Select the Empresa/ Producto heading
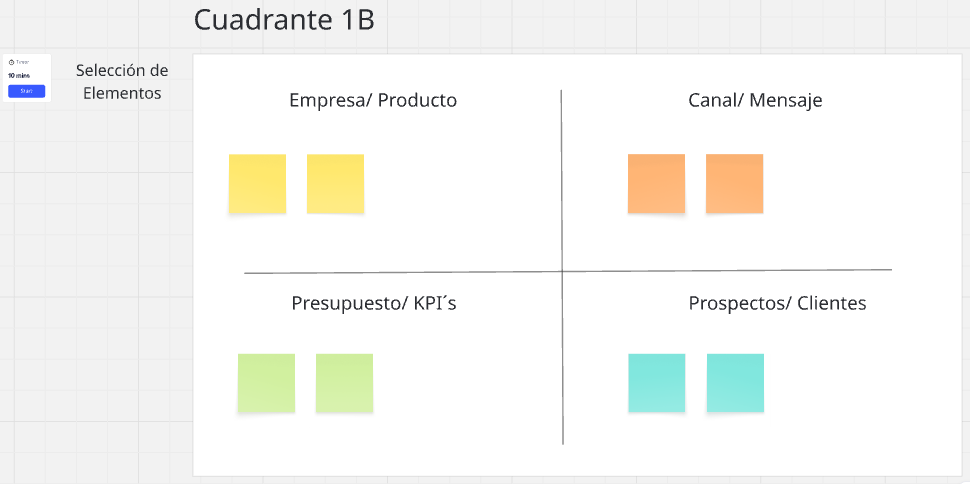The width and height of the screenshot is (970, 484). tap(373, 100)
